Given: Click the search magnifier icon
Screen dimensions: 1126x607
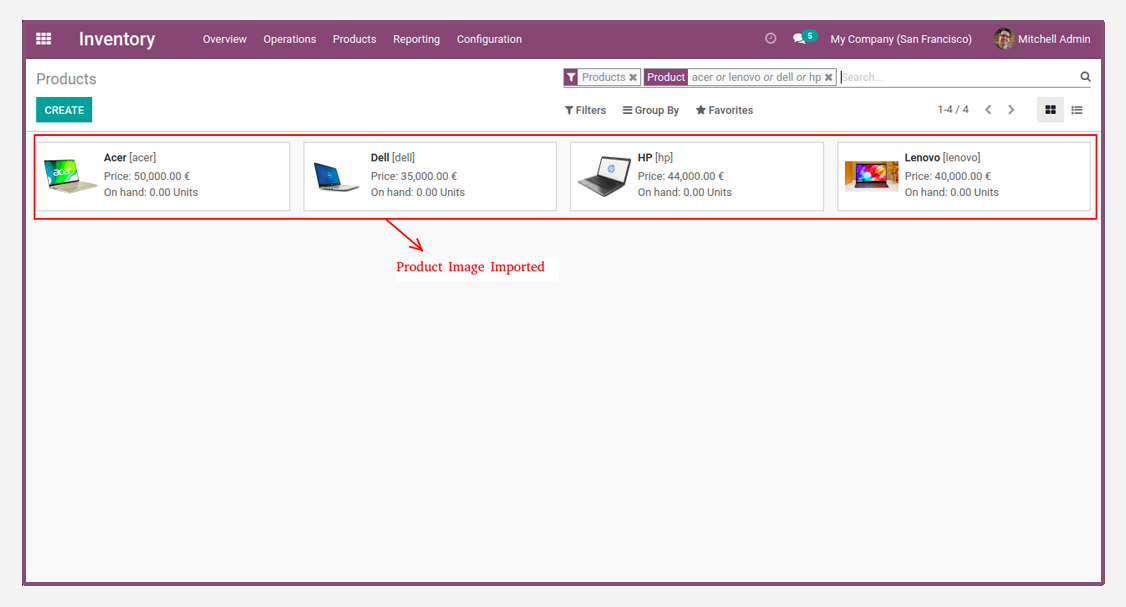Looking at the screenshot, I should [1085, 77].
